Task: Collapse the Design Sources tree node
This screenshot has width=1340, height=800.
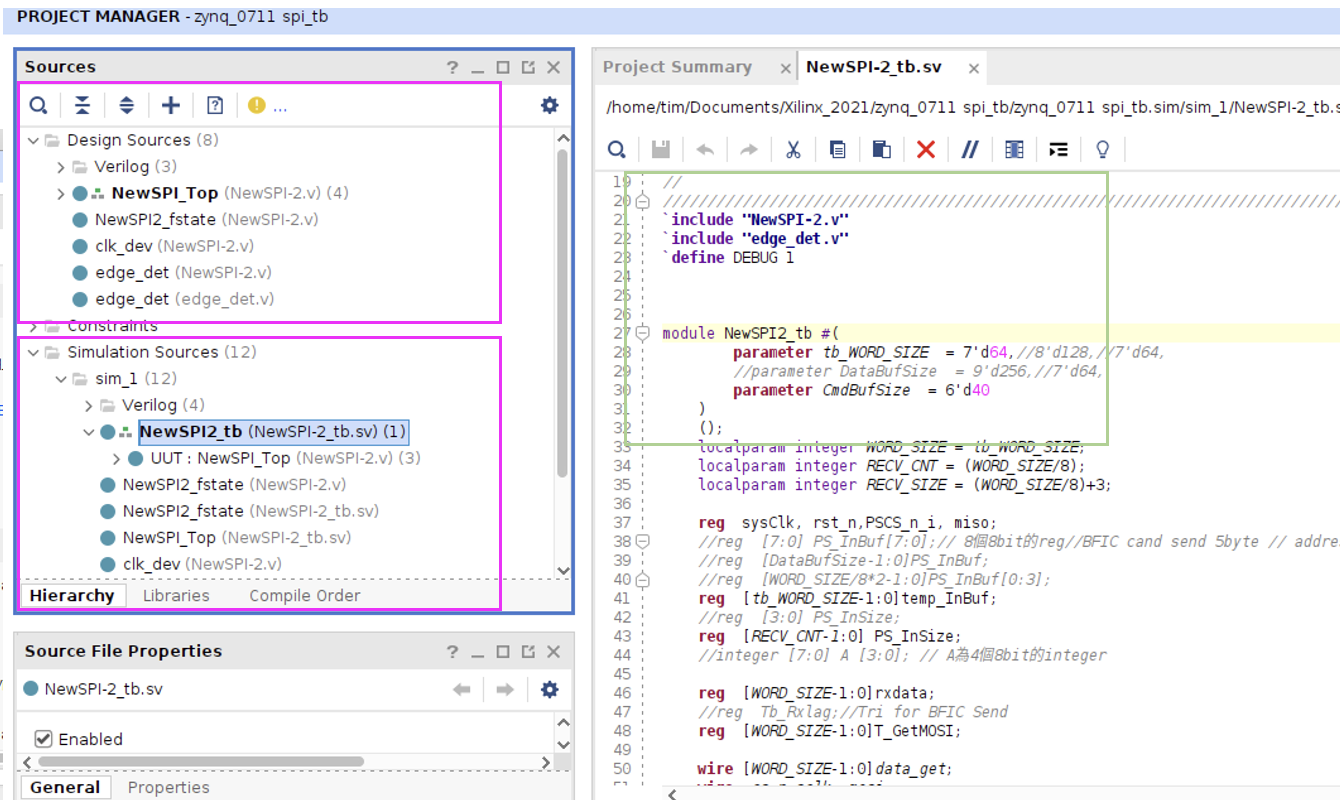Action: click(x=34, y=140)
